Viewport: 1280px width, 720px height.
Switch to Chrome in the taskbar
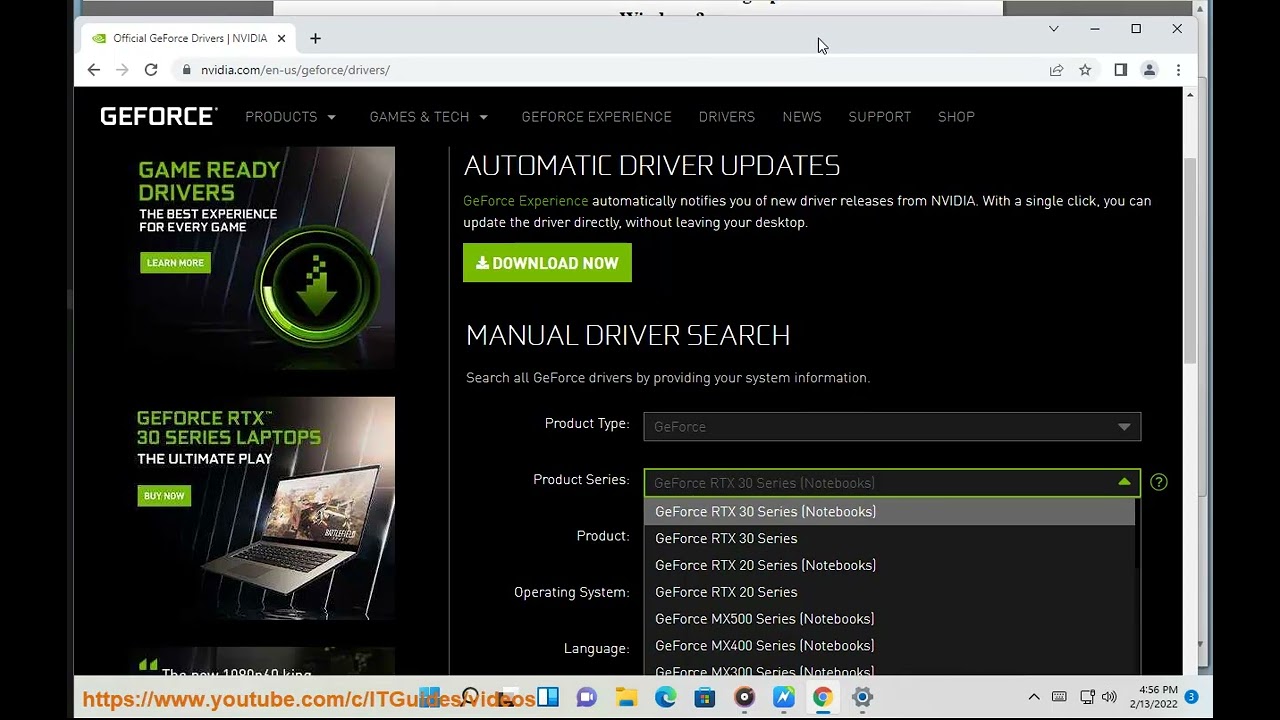coord(822,697)
